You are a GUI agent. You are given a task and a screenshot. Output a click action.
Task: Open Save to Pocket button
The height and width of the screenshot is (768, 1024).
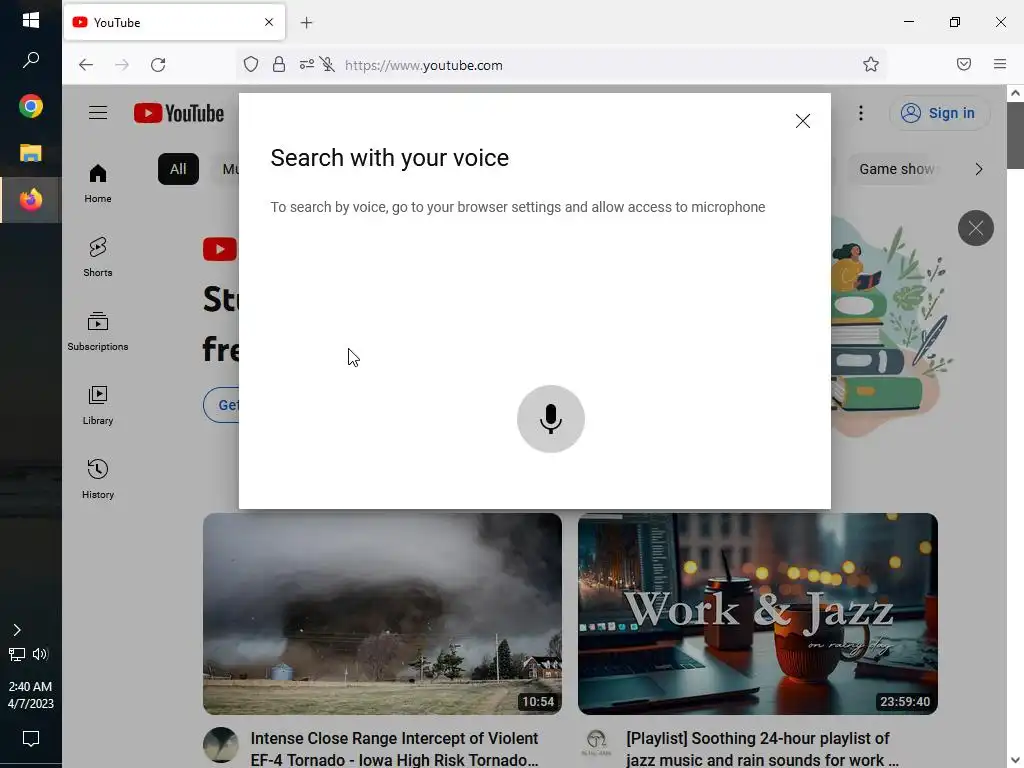(x=964, y=65)
